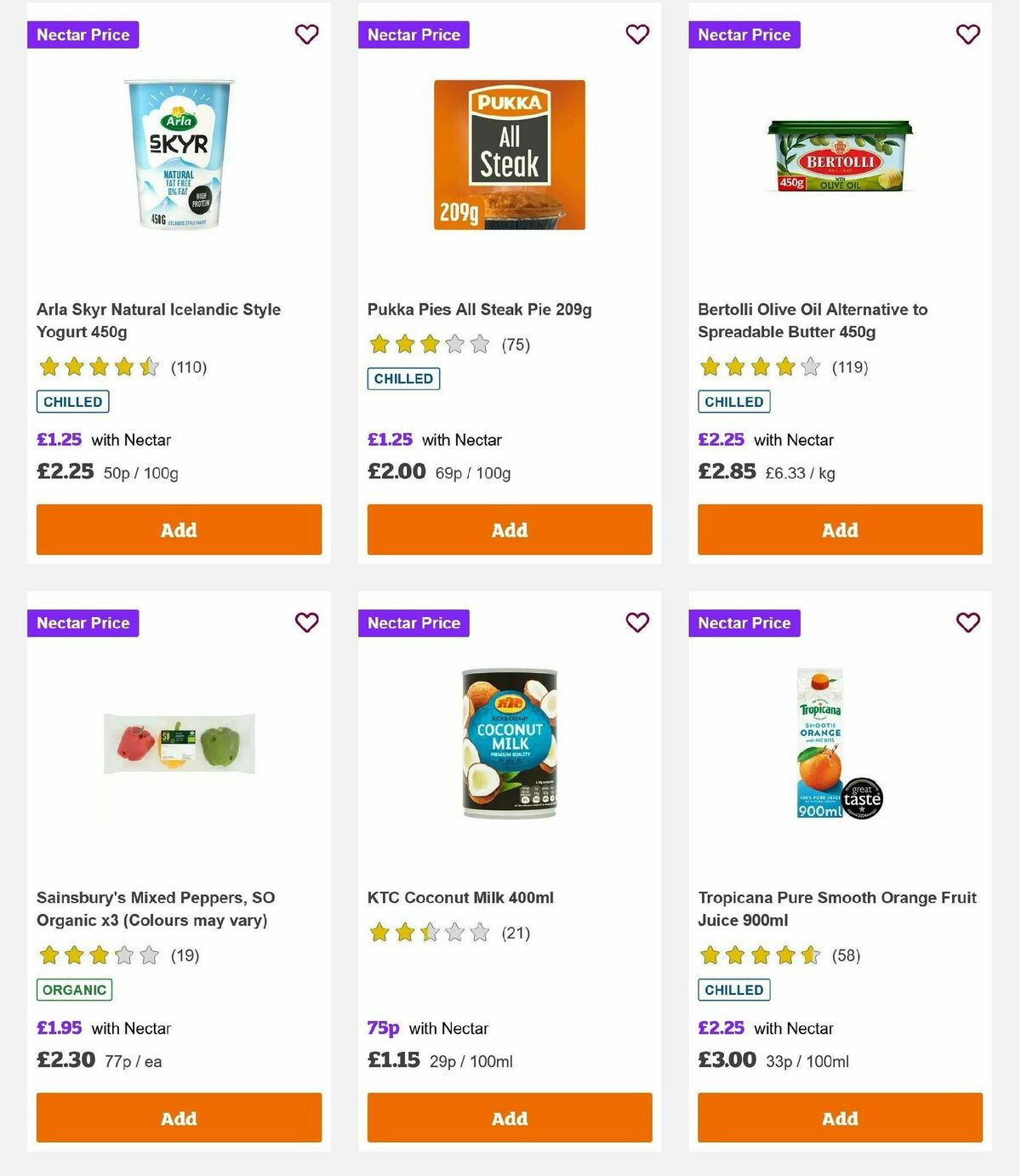The image size is (1021, 1176).
Task: Add Tropicana Smooth Orange juice to basket
Action: (839, 1118)
